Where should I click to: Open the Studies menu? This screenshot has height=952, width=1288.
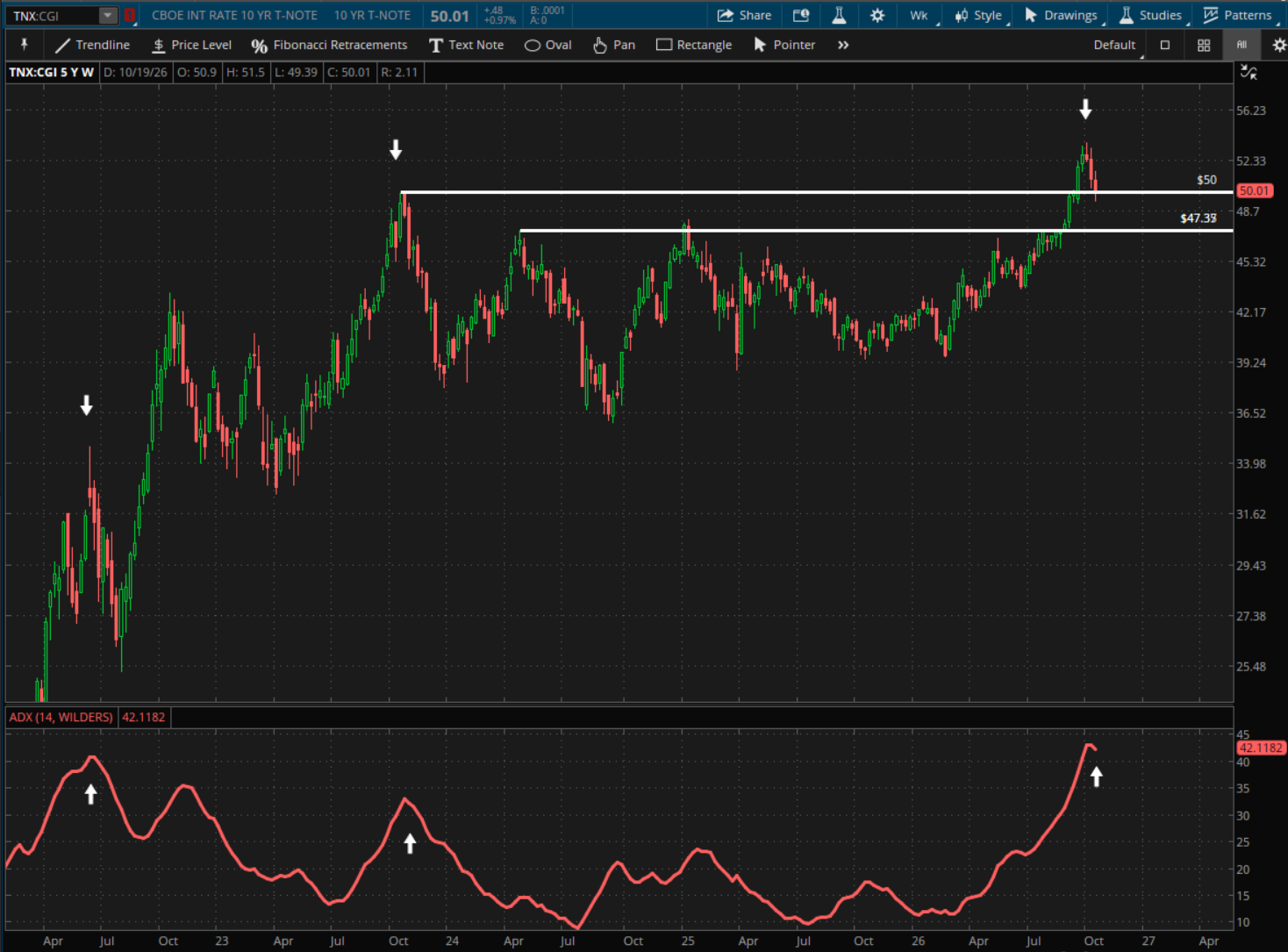point(1151,15)
